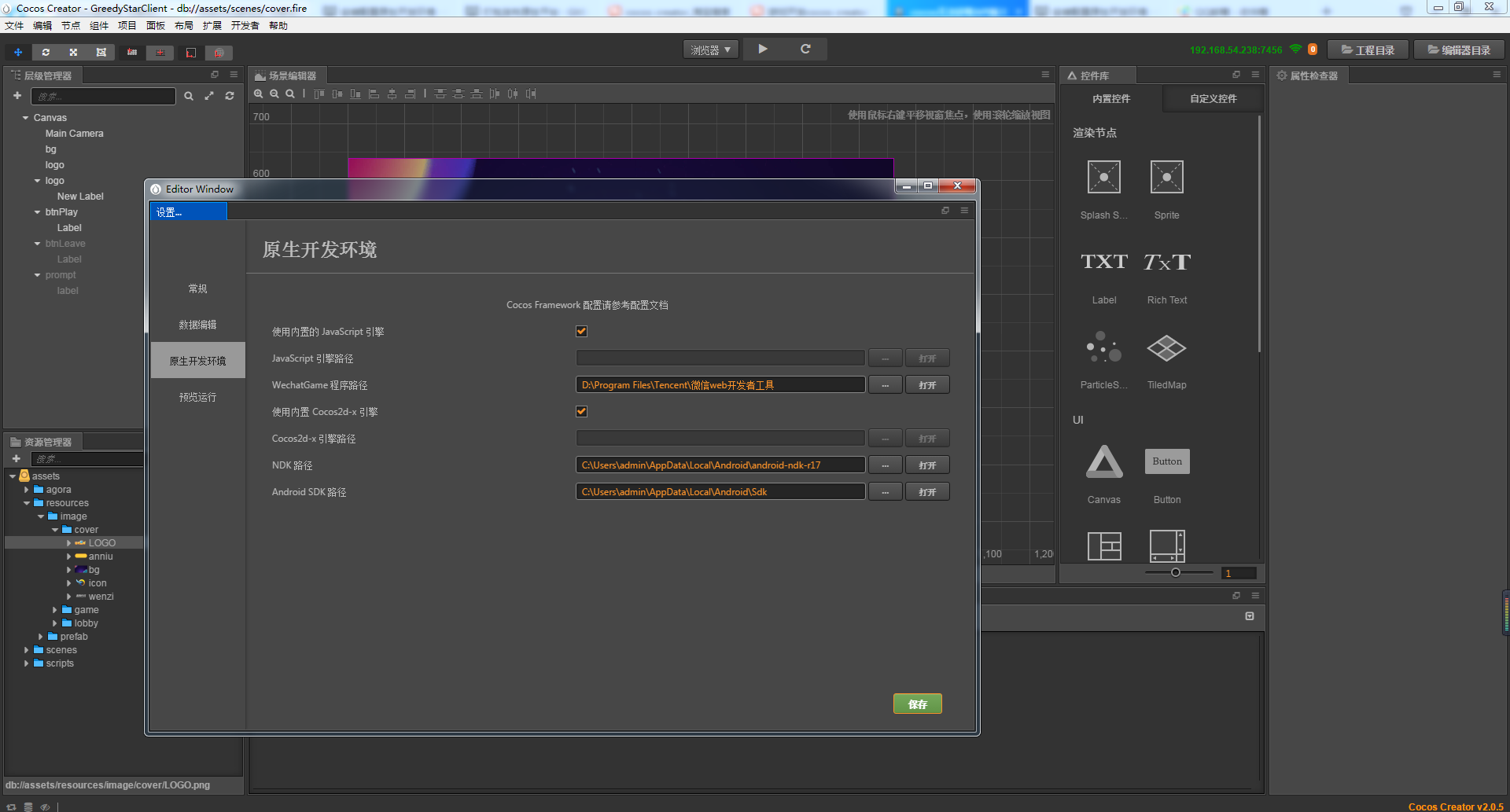1510x812 pixels.
Task: Select the scale transform tool
Action: (x=73, y=52)
